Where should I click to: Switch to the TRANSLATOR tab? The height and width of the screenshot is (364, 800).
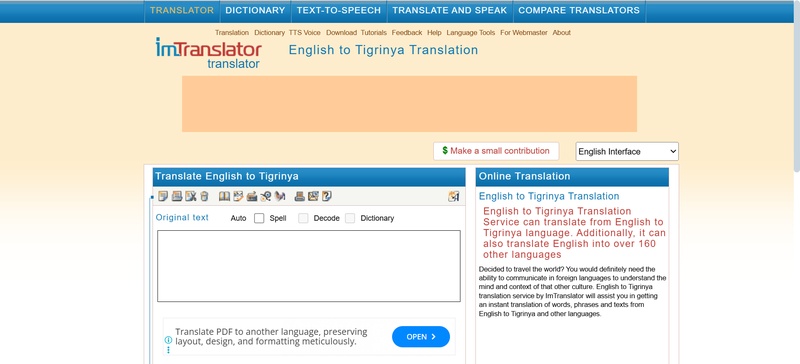coord(182,11)
